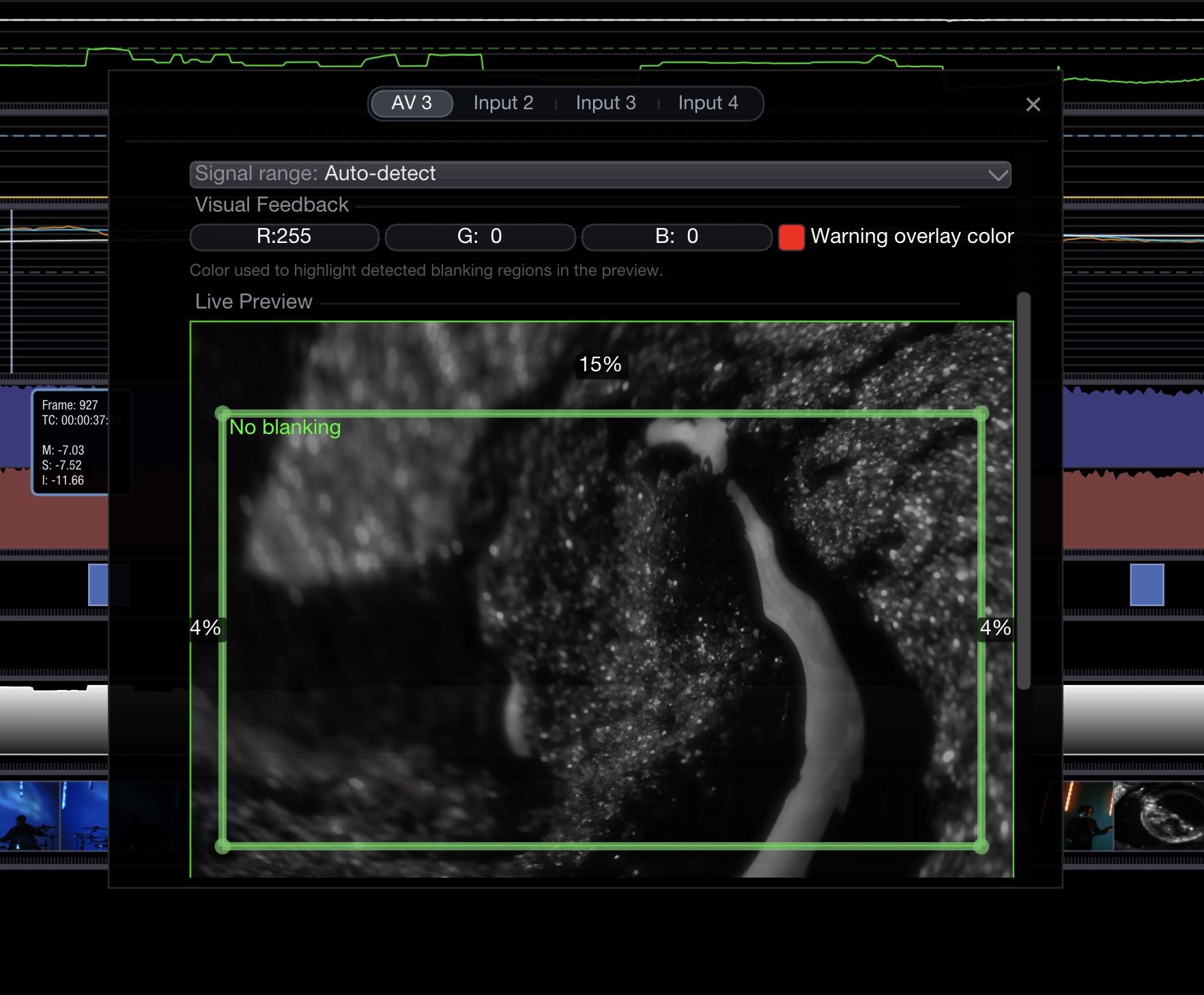The height and width of the screenshot is (995, 1204).
Task: Switch to the AV 3 tab
Action: pos(412,103)
